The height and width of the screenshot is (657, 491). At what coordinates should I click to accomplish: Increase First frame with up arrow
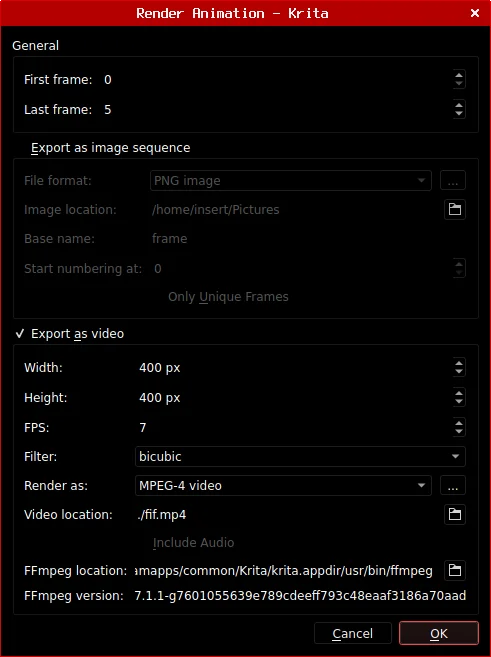(459, 75)
